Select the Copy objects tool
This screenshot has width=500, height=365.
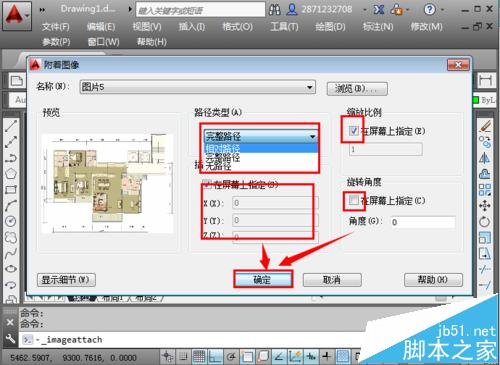coord(485,142)
